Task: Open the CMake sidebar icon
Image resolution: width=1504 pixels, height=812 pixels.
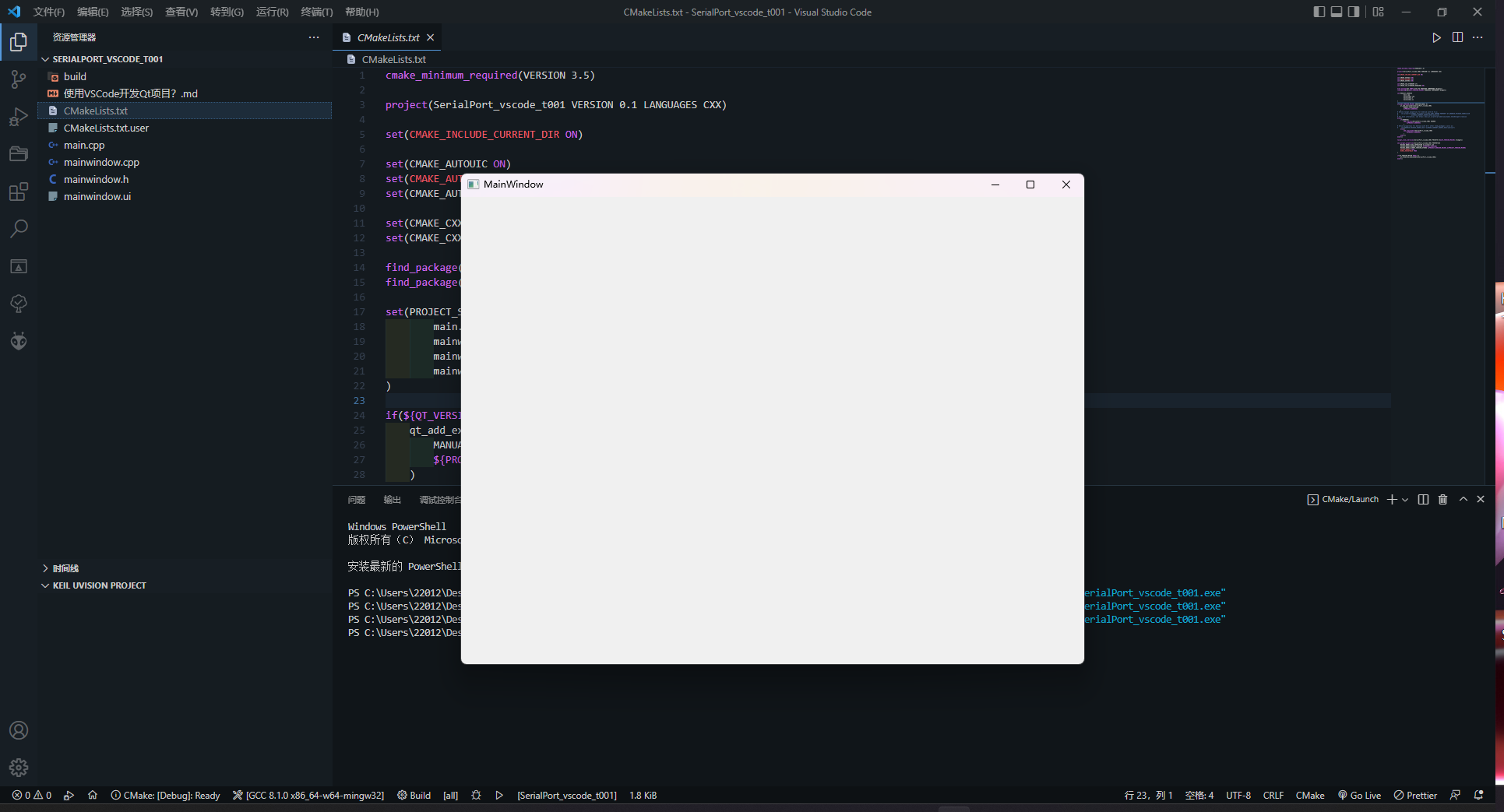Action: [x=19, y=266]
